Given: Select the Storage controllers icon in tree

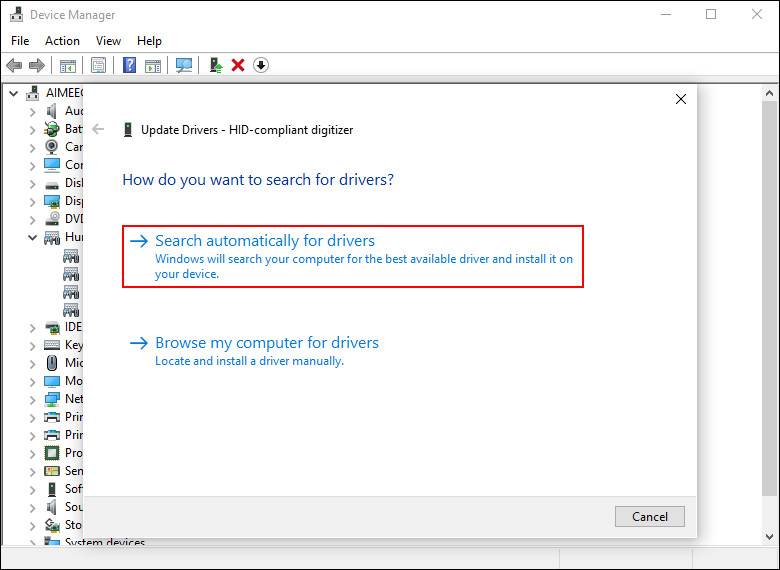Looking at the screenshot, I should click(x=52, y=525).
